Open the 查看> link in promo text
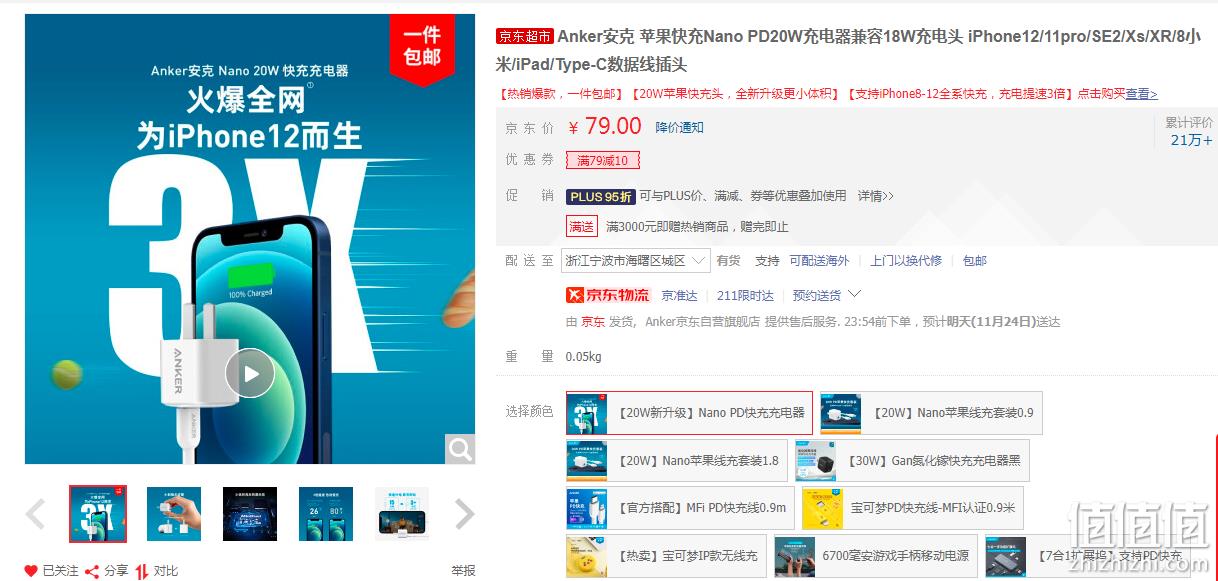1218x581 pixels. (x=1141, y=94)
